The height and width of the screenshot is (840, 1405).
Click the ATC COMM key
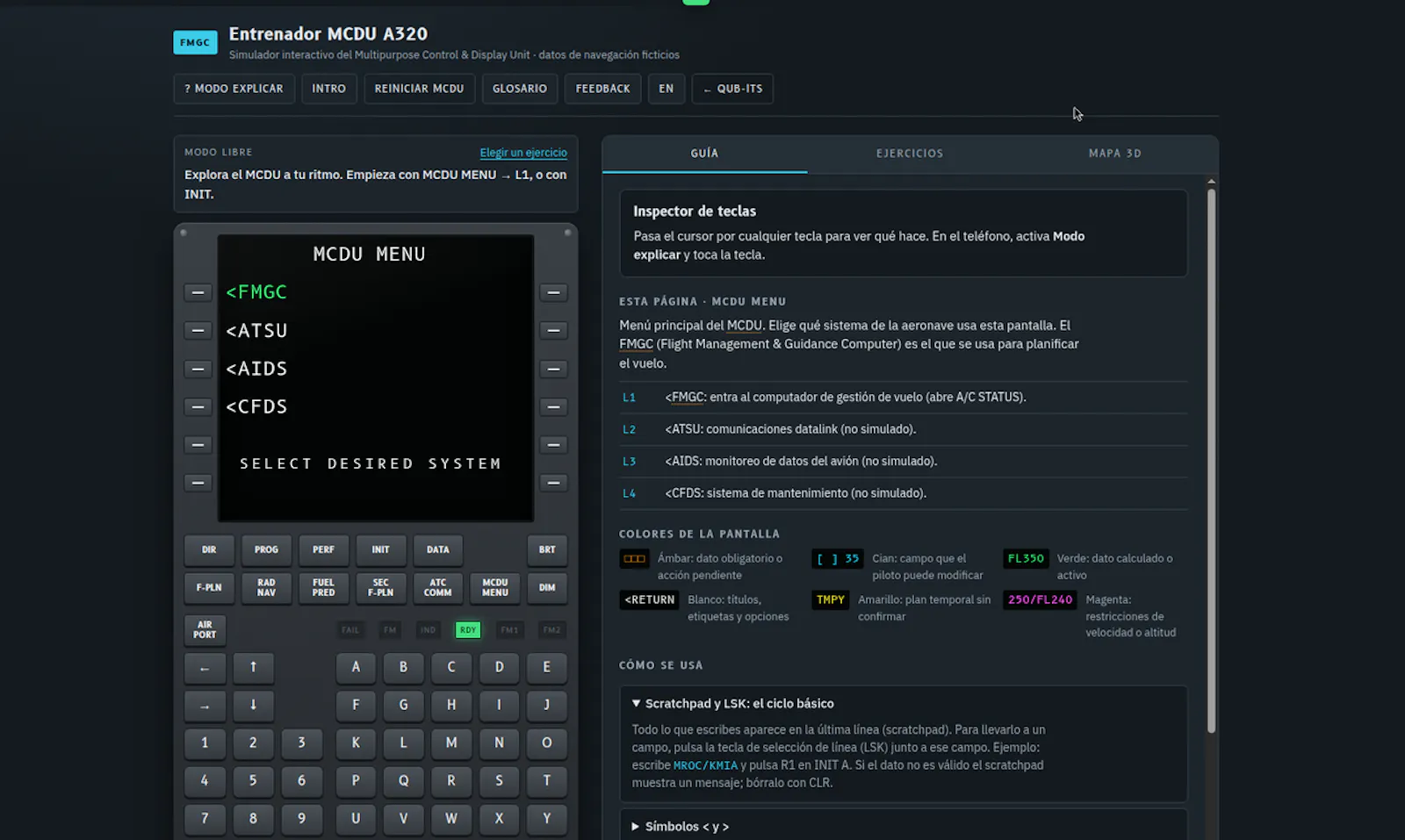click(x=437, y=588)
